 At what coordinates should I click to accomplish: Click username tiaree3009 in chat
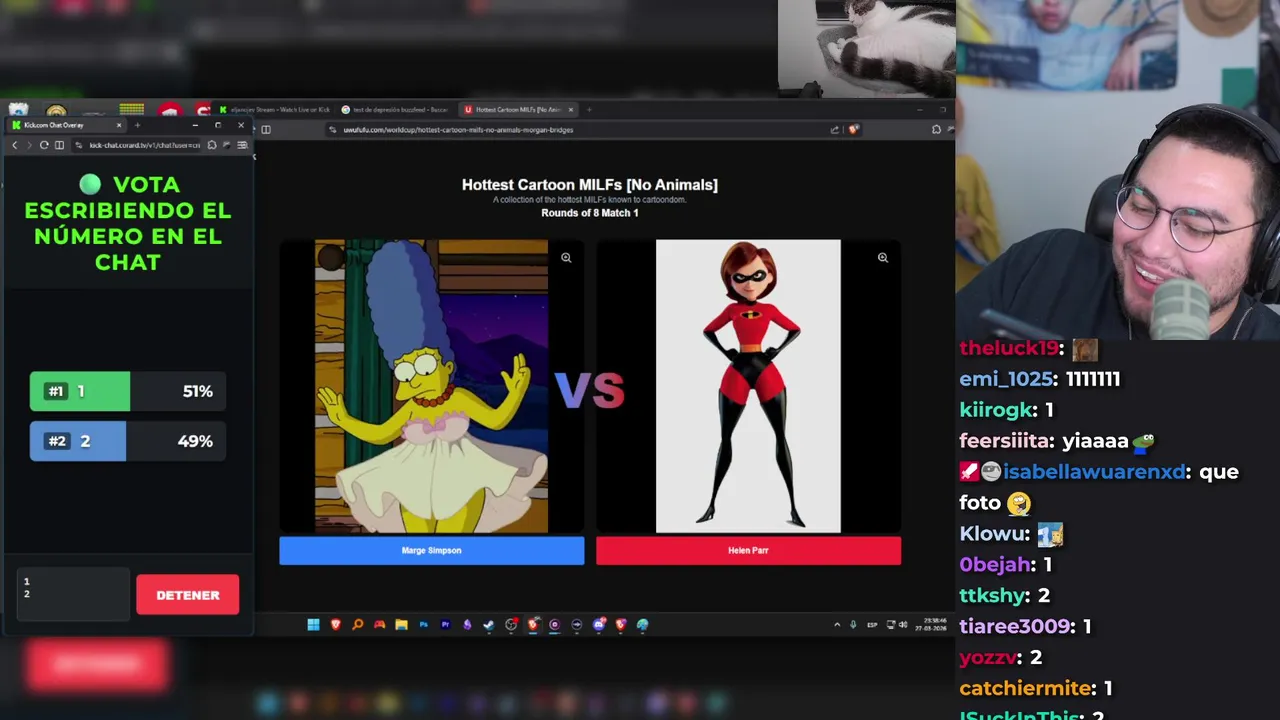pyautogui.click(x=1015, y=627)
